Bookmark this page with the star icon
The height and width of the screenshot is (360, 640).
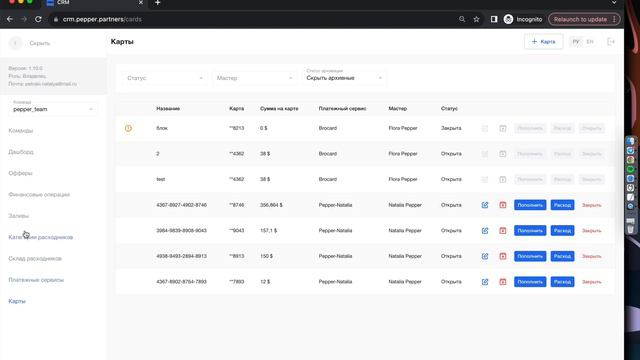pyautogui.click(x=476, y=19)
